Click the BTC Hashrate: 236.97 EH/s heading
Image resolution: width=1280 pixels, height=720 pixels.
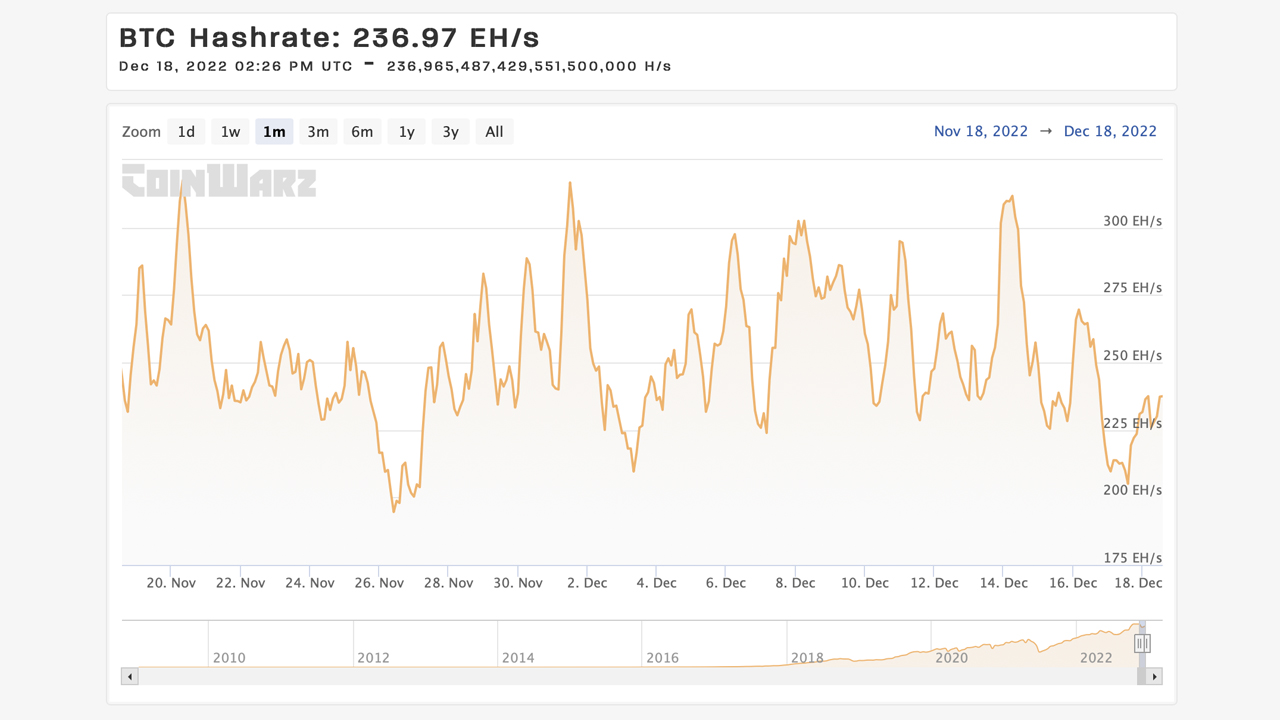pos(329,38)
